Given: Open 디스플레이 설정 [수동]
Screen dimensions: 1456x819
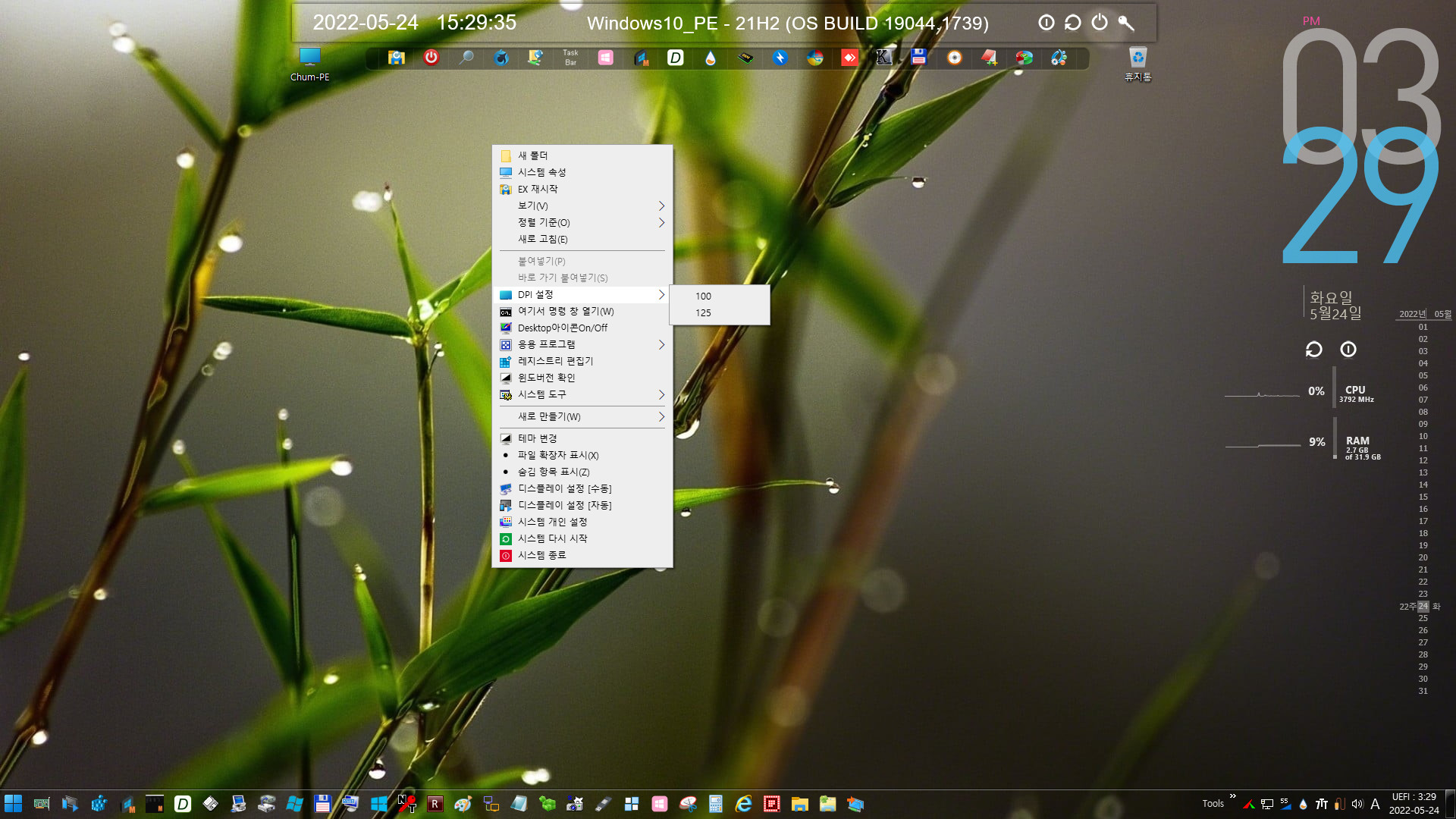Looking at the screenshot, I should click(x=582, y=488).
